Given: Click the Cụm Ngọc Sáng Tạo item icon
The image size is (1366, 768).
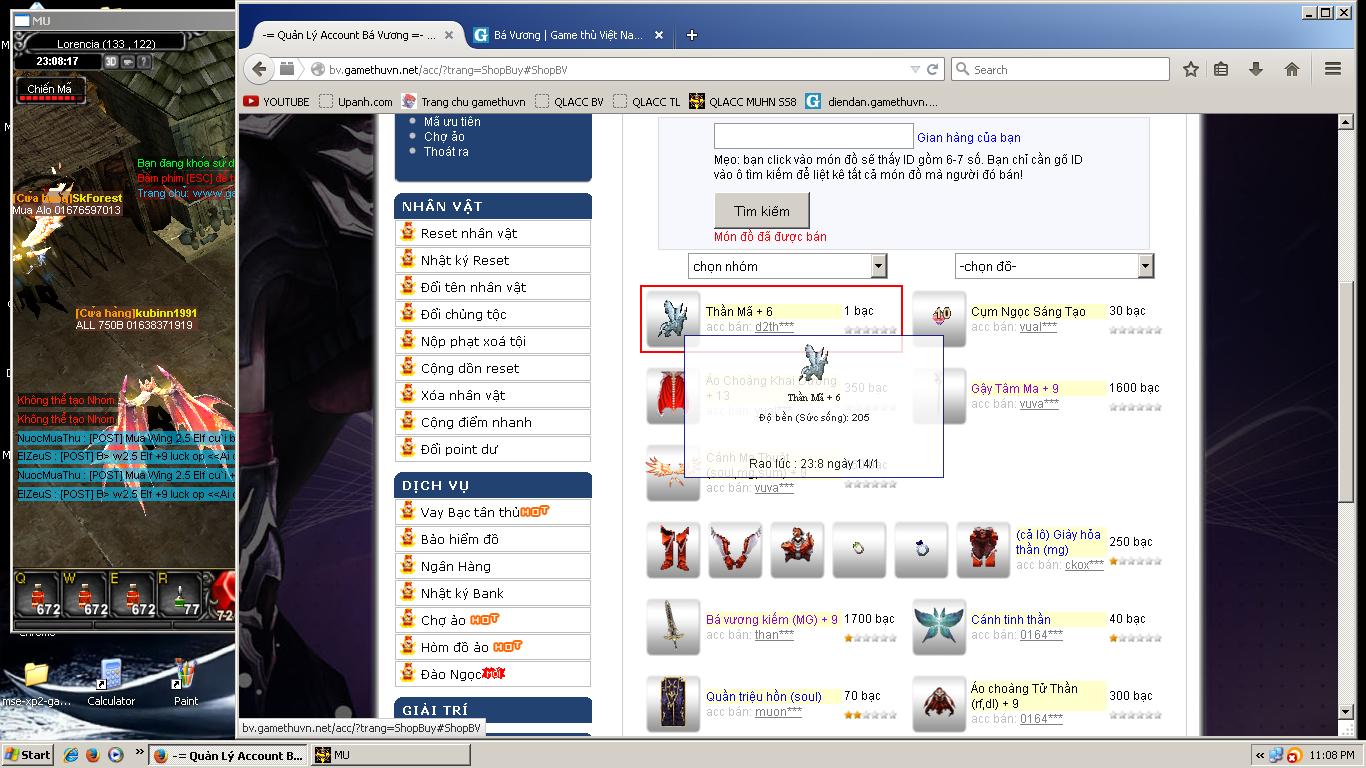Looking at the screenshot, I should (939, 319).
